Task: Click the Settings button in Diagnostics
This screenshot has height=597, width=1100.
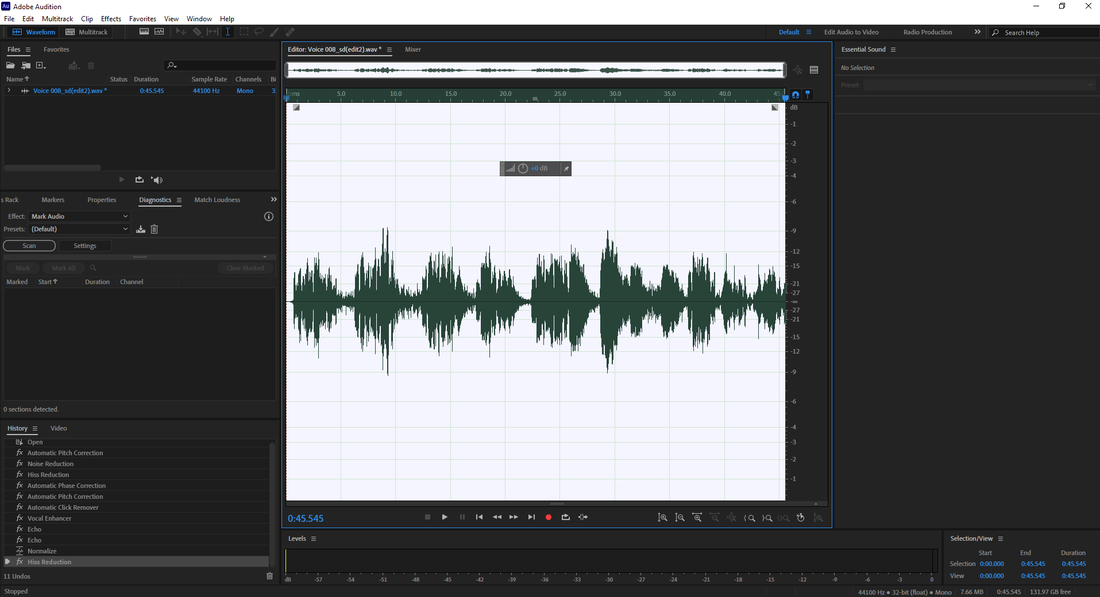Action: (85, 246)
